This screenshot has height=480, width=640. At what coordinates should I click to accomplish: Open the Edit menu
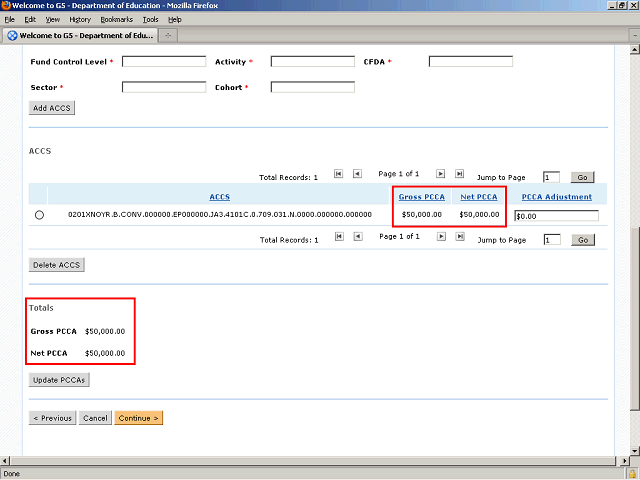coord(30,20)
